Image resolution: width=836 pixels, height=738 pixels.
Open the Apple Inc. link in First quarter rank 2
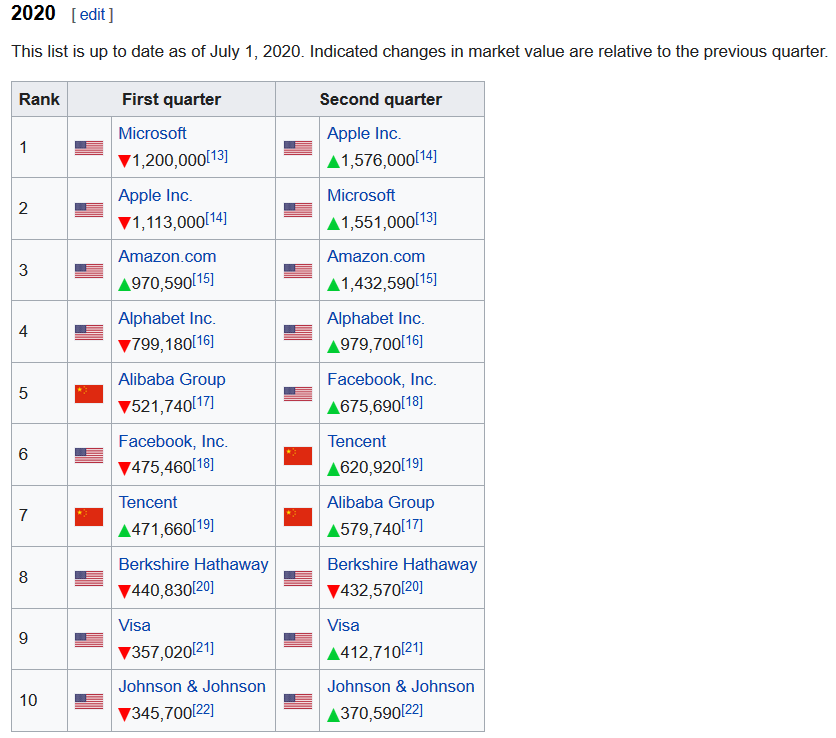coord(155,195)
